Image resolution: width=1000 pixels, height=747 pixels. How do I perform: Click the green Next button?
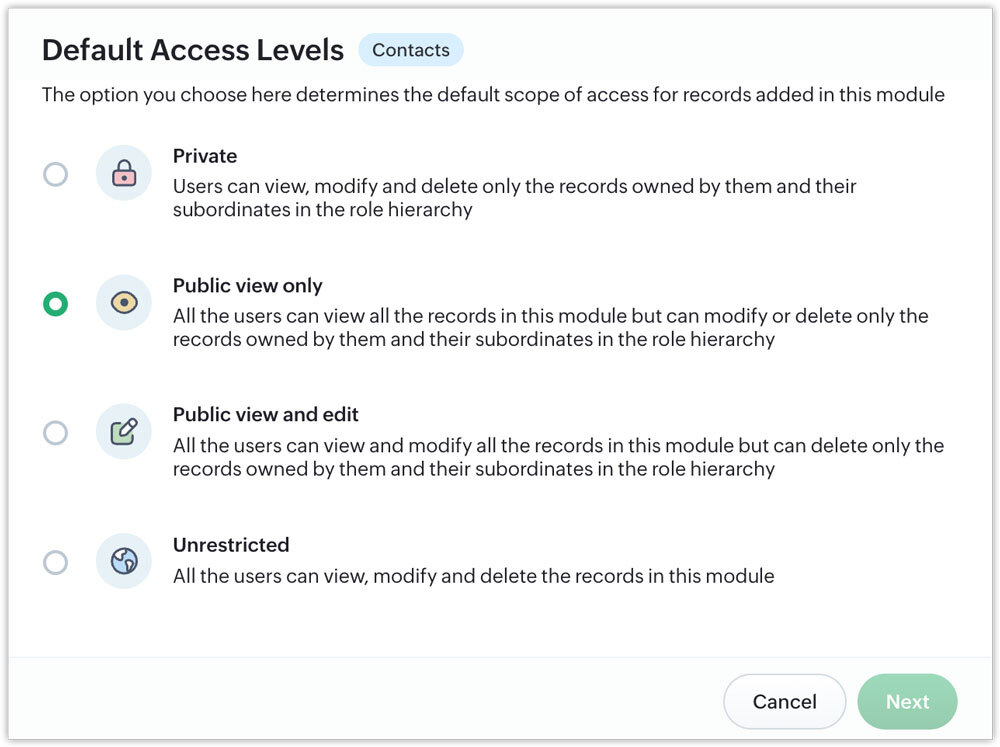[x=907, y=702]
